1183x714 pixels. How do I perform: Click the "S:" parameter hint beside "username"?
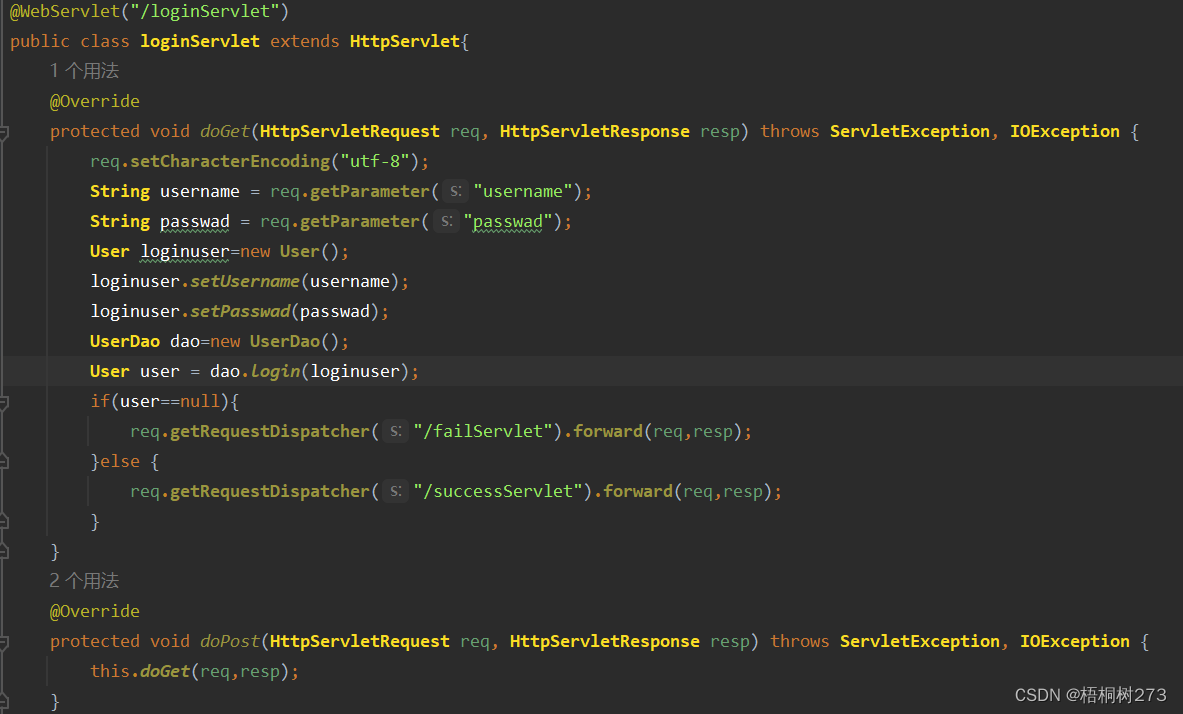(x=455, y=190)
